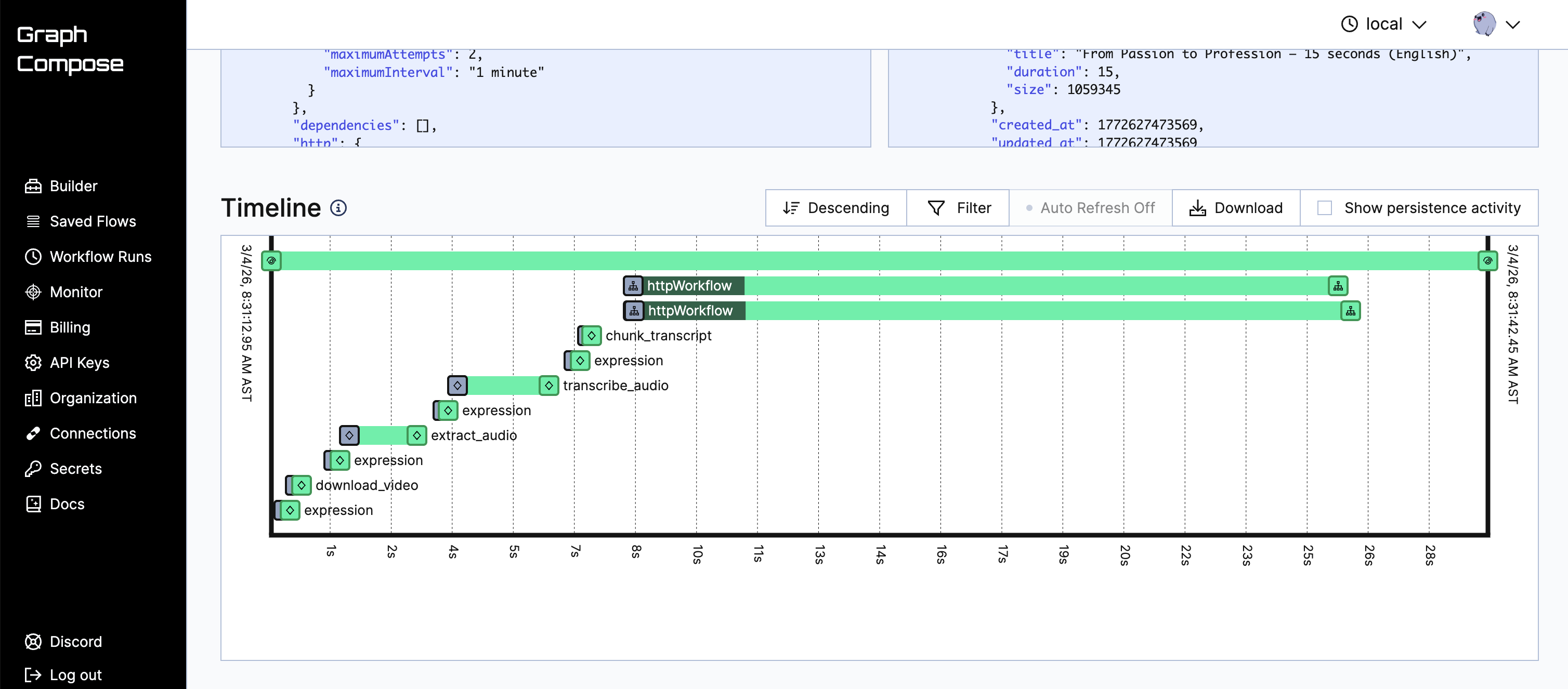This screenshot has height=689, width=1568.
Task: Go to Workflow Runs
Action: pyautogui.click(x=100, y=257)
